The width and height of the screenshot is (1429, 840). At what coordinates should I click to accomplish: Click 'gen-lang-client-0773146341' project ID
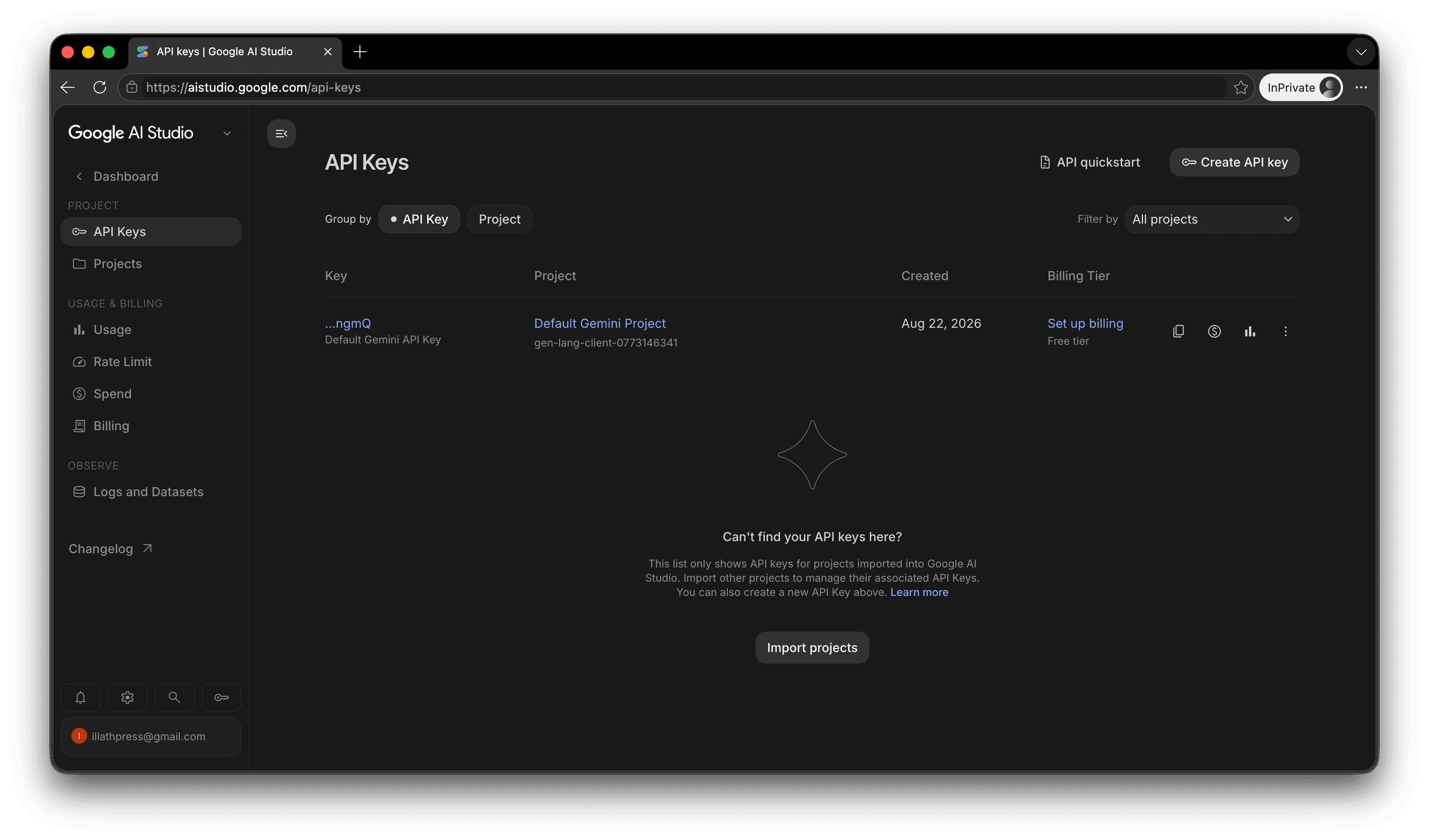[606, 343]
